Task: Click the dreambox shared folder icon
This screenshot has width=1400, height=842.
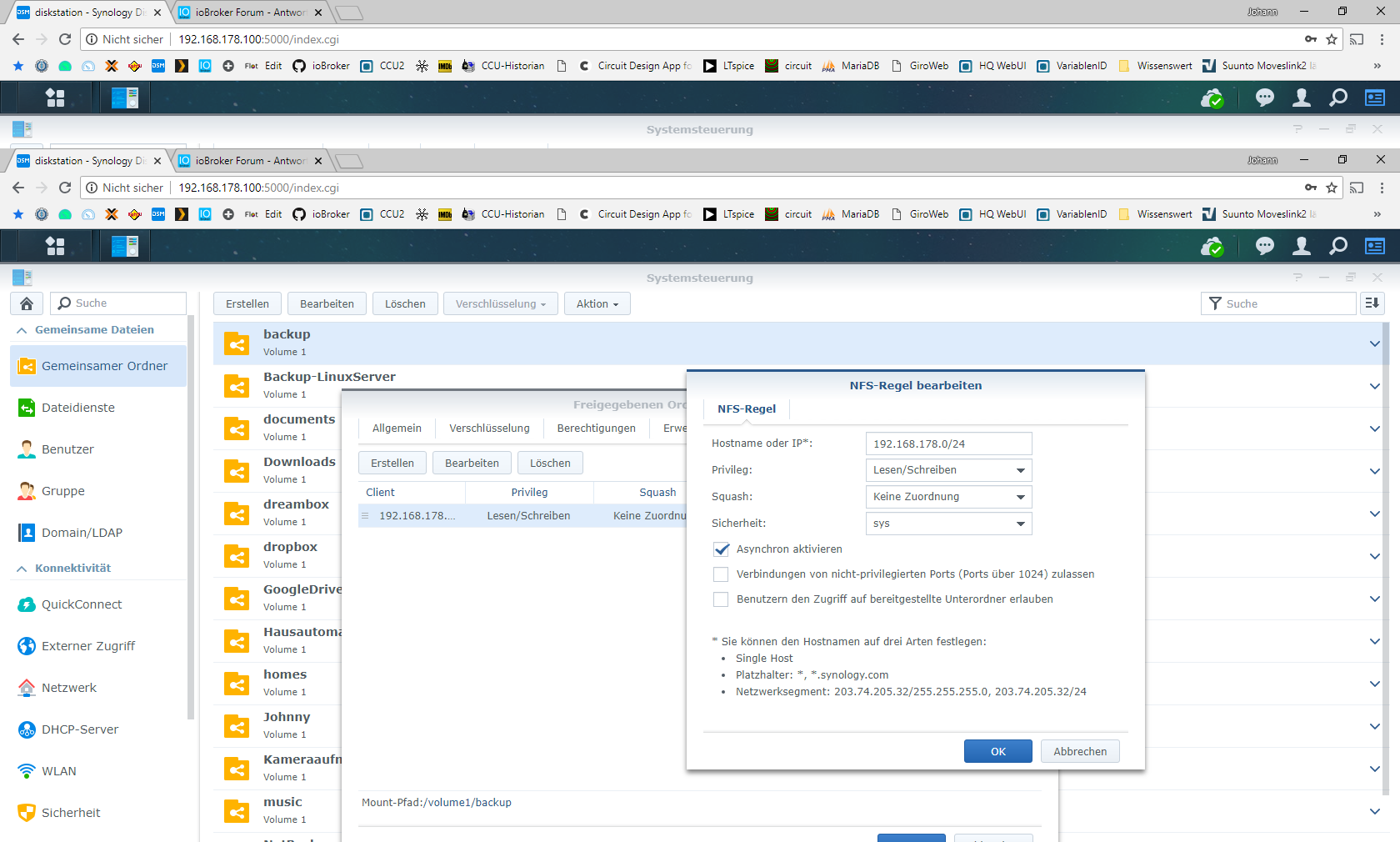Action: pyautogui.click(x=237, y=514)
